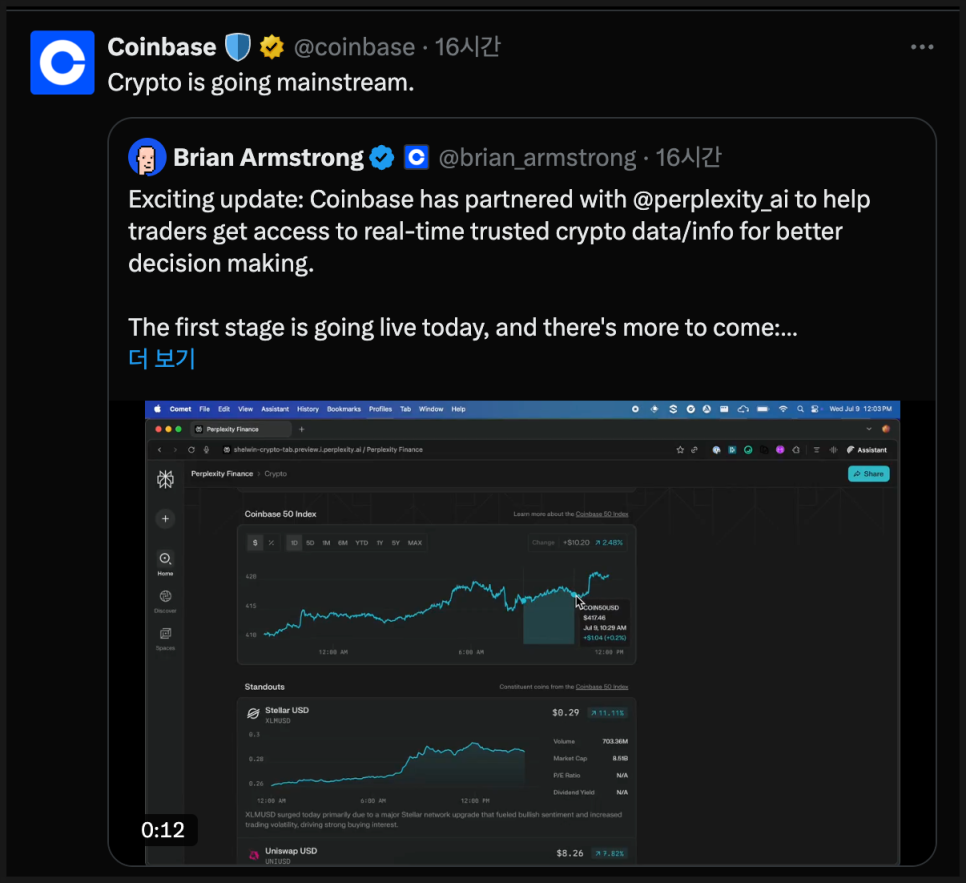Click the Home search sidebar icon
Image resolution: width=966 pixels, height=883 pixels.
click(x=165, y=563)
